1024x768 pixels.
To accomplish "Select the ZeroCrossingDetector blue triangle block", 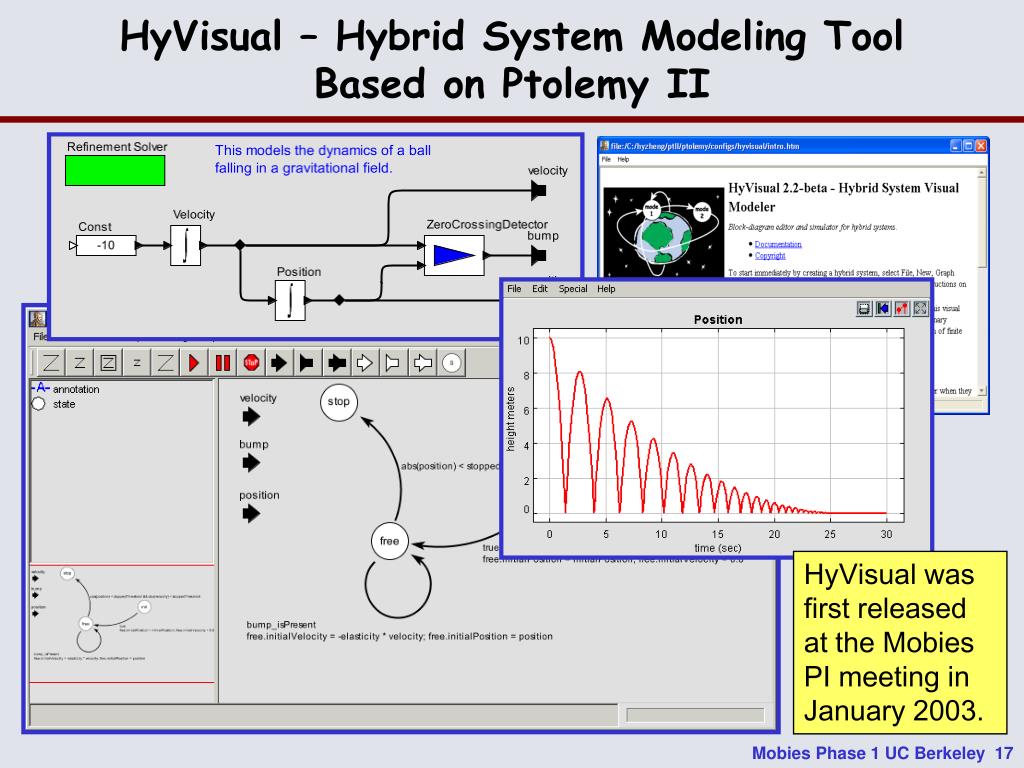I will 454,255.
